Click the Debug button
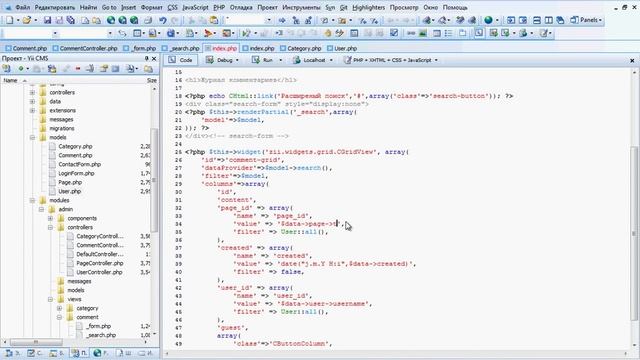The height and width of the screenshot is (360, 640). click(220, 60)
